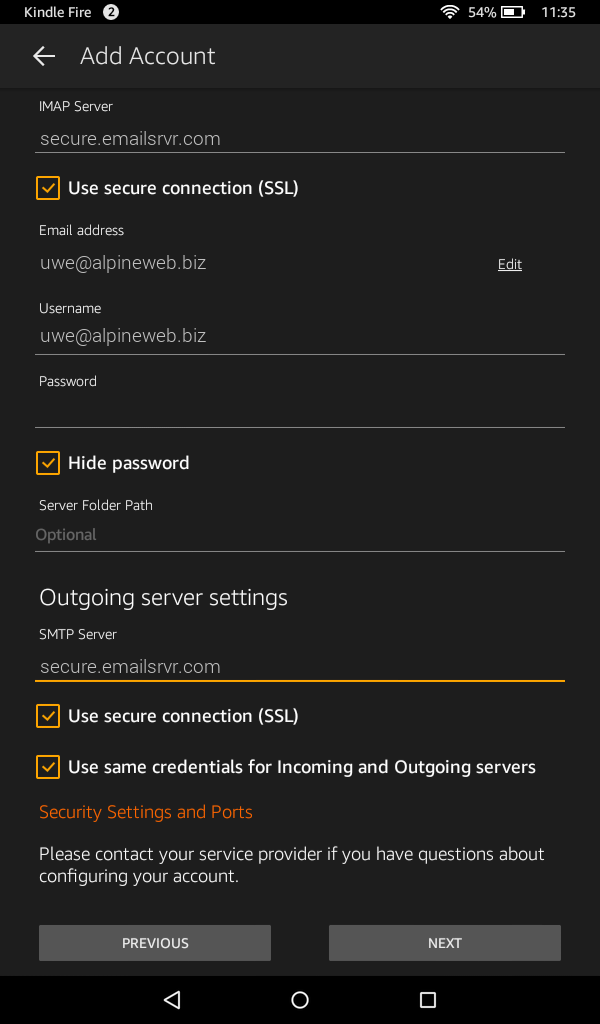Viewport: 600px width, 1024px height.
Task: Tap the back arrow beside Add Account
Action: coord(44,56)
